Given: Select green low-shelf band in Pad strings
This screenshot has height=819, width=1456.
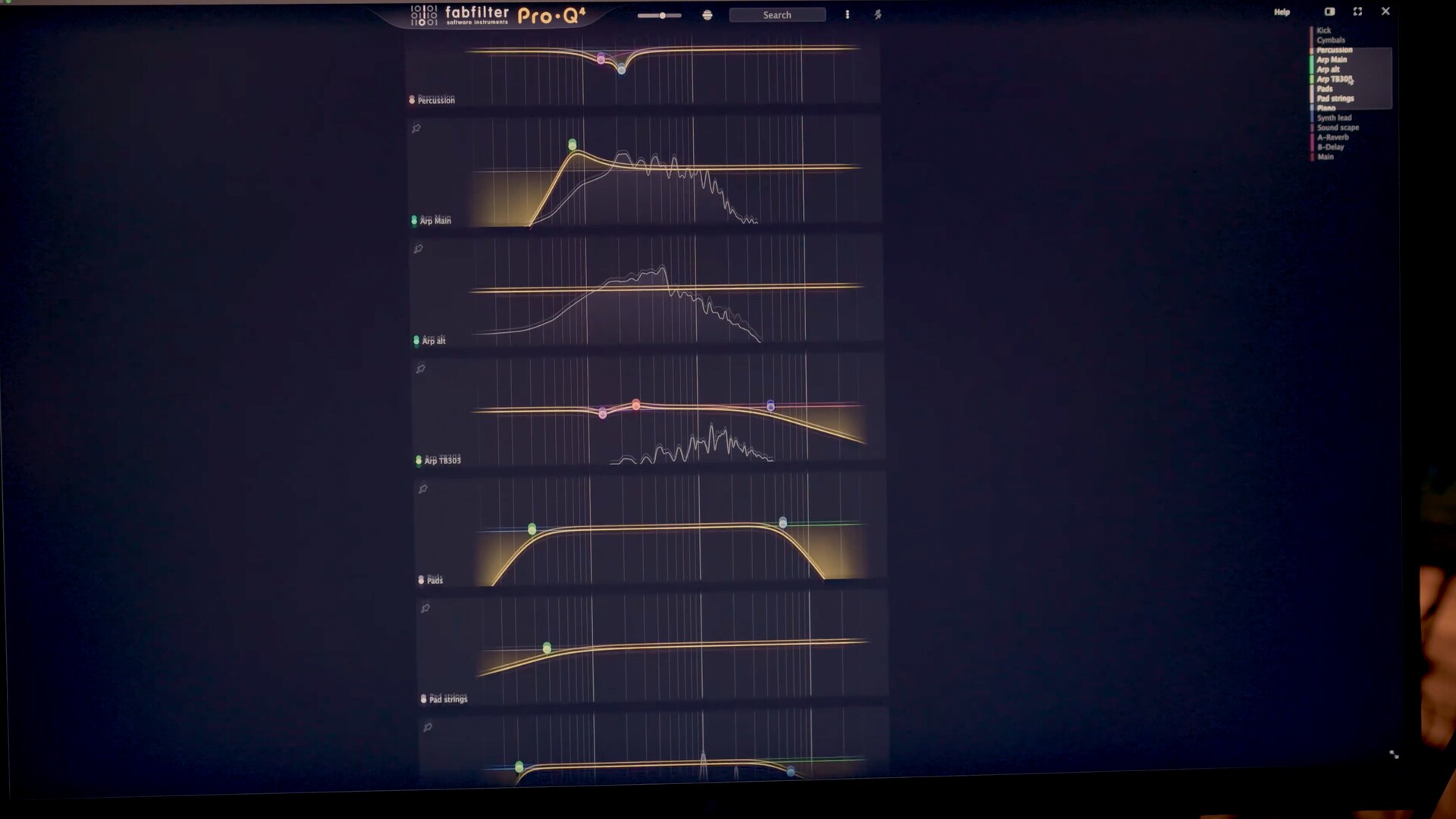Looking at the screenshot, I should 547,648.
